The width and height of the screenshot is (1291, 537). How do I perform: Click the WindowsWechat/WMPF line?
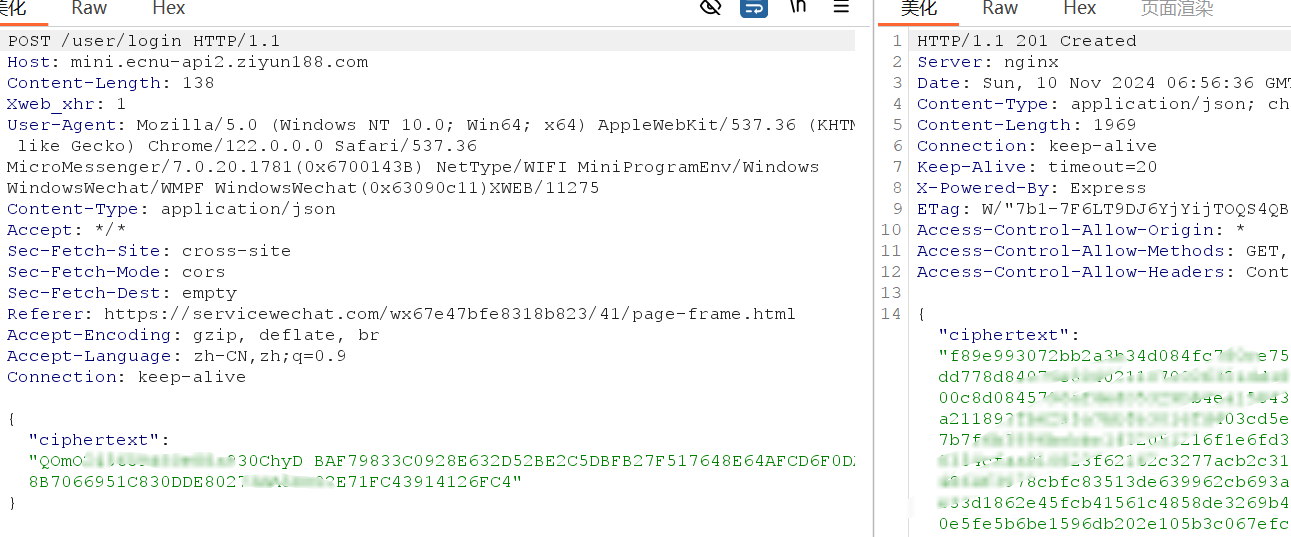[303, 188]
